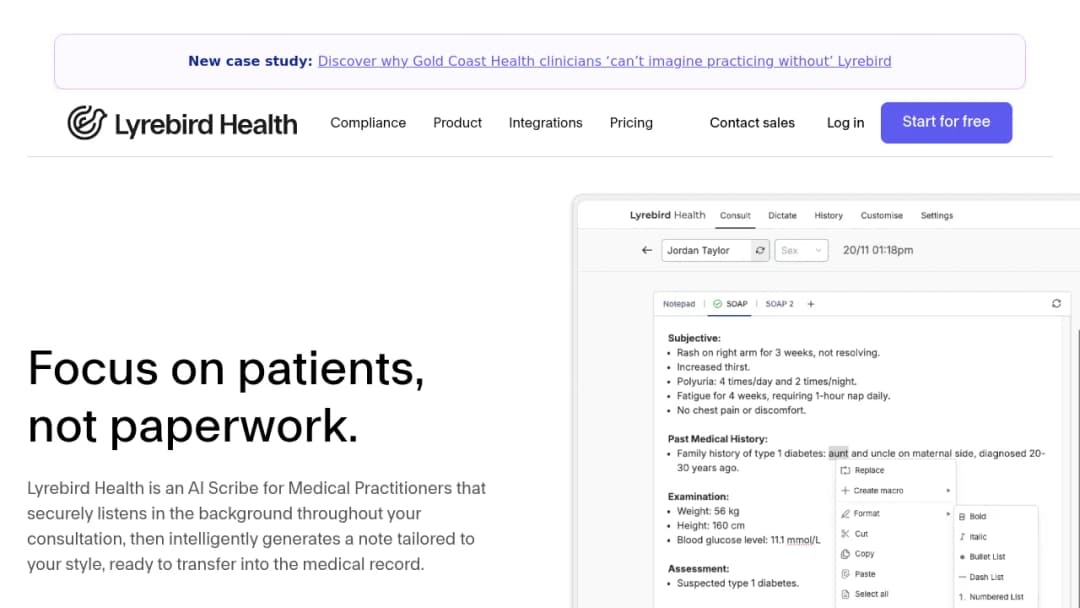This screenshot has height=608, width=1080.
Task: Click the Dash List icon
Action: [962, 577]
